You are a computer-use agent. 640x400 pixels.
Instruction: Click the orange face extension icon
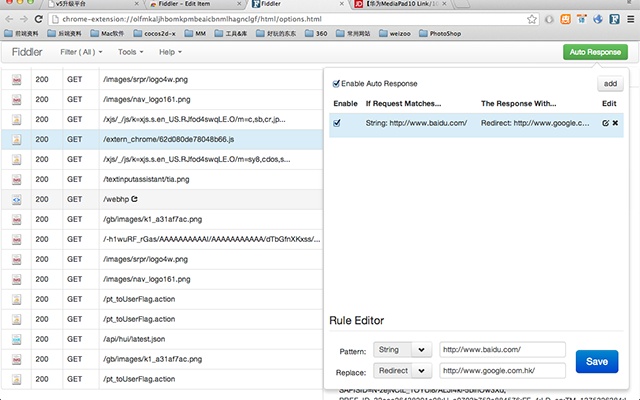pos(565,19)
